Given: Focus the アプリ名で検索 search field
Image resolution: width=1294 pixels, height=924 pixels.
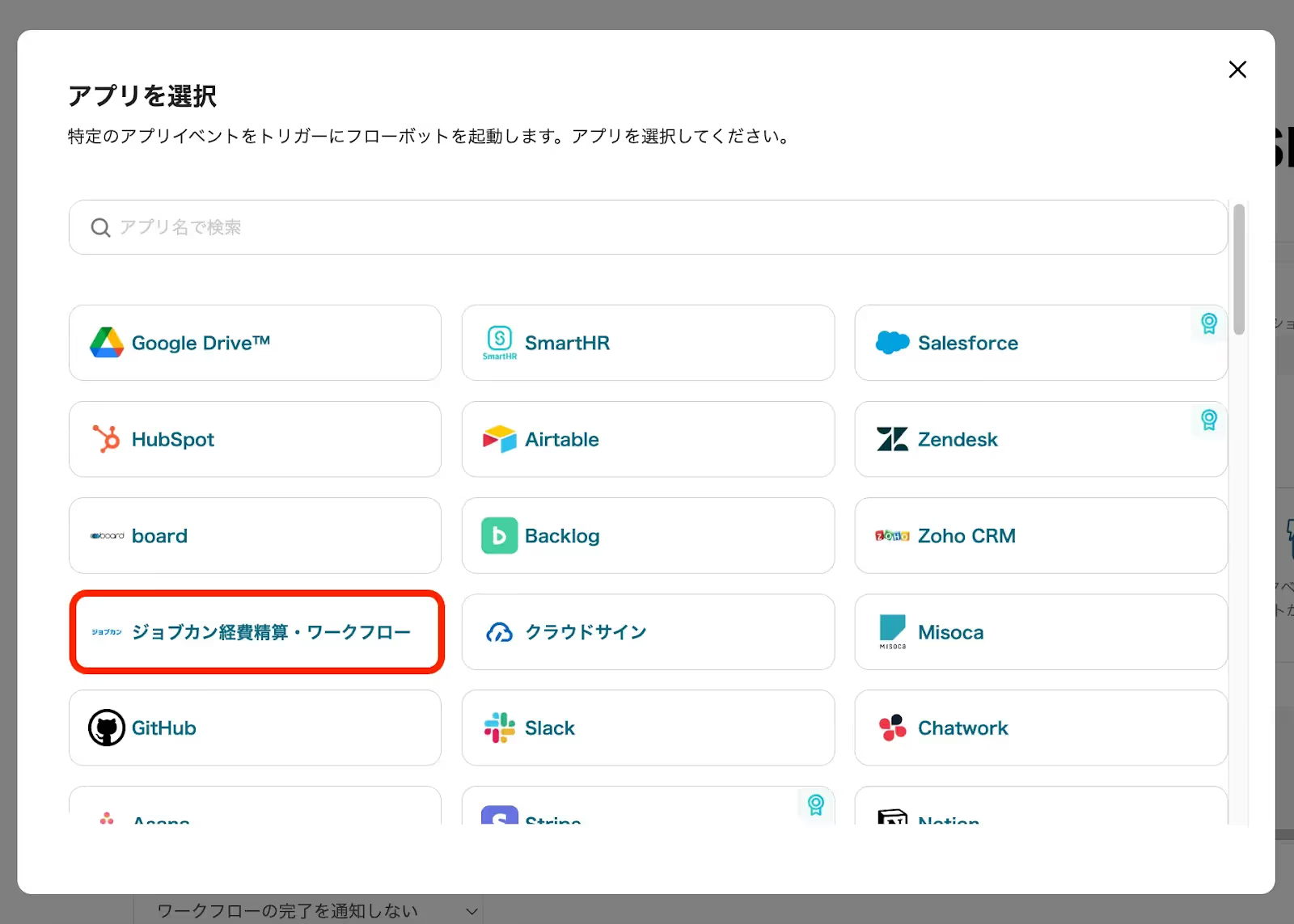Looking at the screenshot, I should click(x=648, y=227).
